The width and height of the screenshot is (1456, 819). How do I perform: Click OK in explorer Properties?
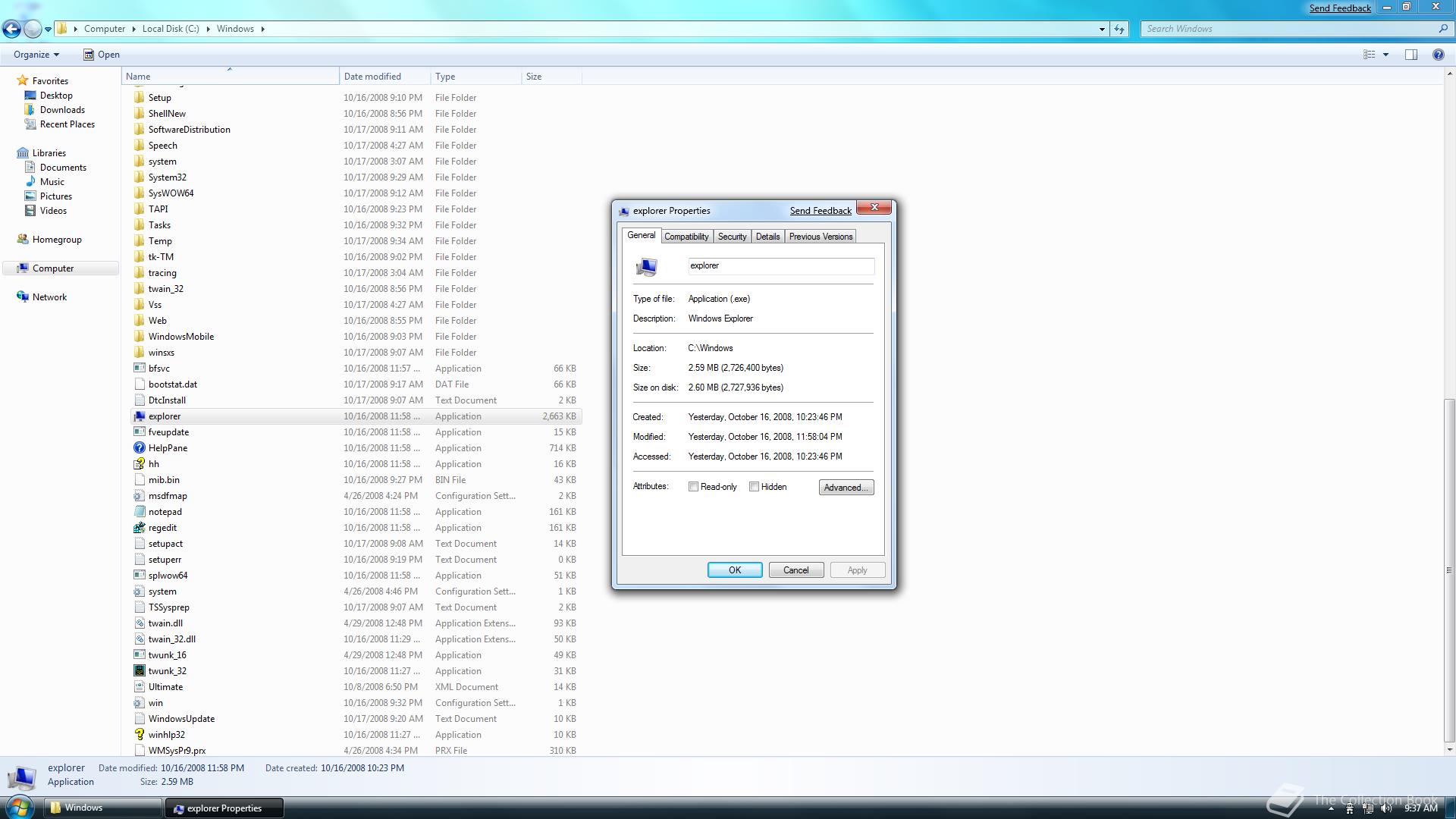pyautogui.click(x=735, y=570)
